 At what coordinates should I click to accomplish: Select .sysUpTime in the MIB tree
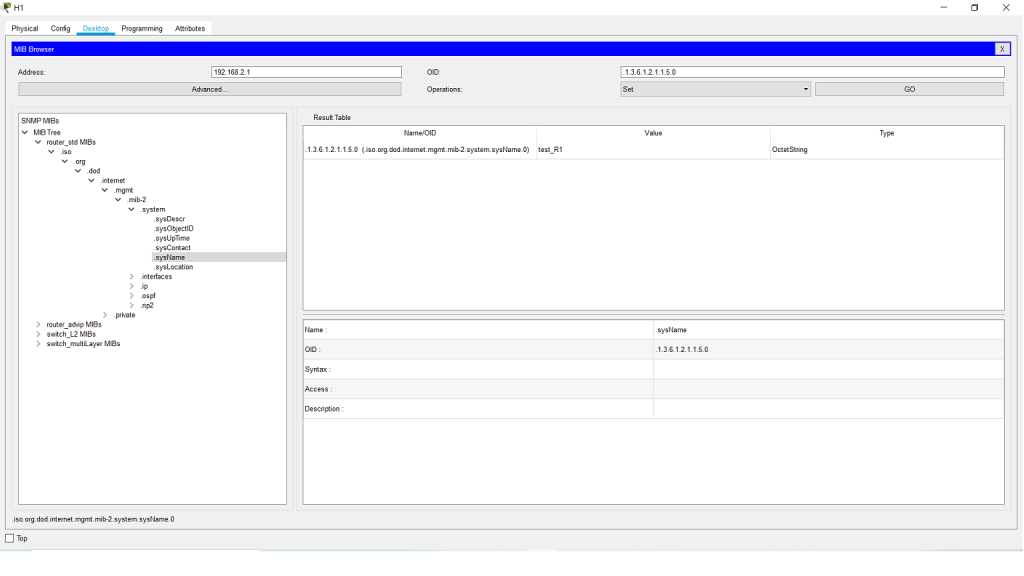point(172,238)
